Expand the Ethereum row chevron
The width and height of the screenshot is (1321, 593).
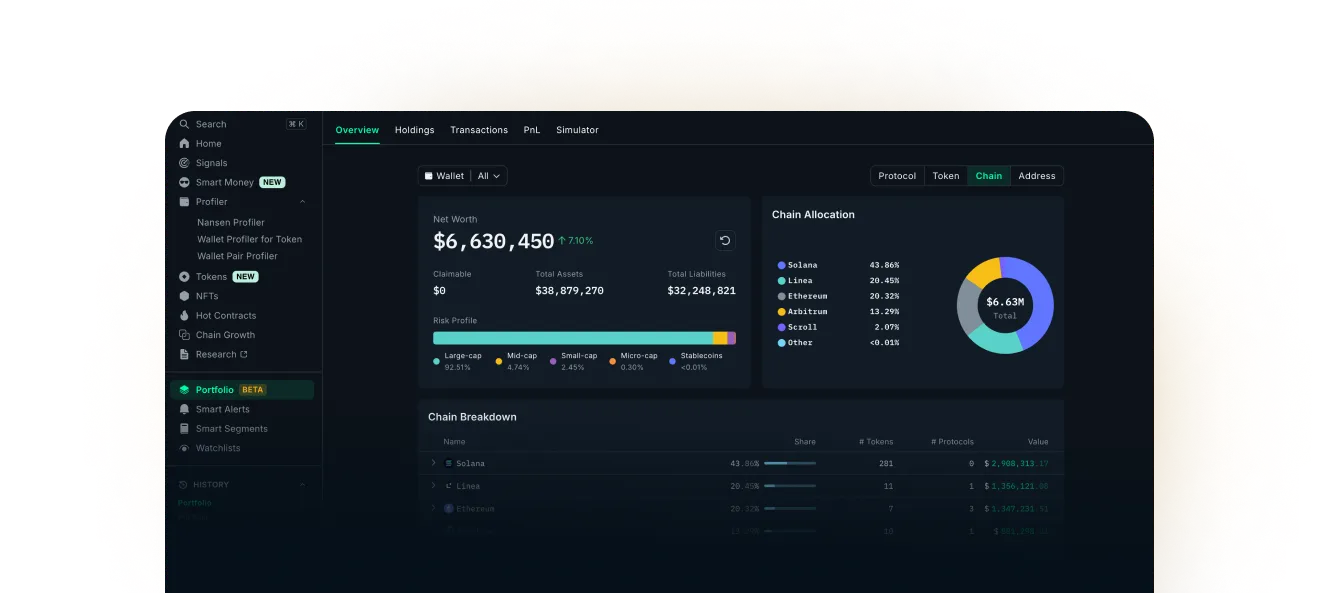coord(434,508)
